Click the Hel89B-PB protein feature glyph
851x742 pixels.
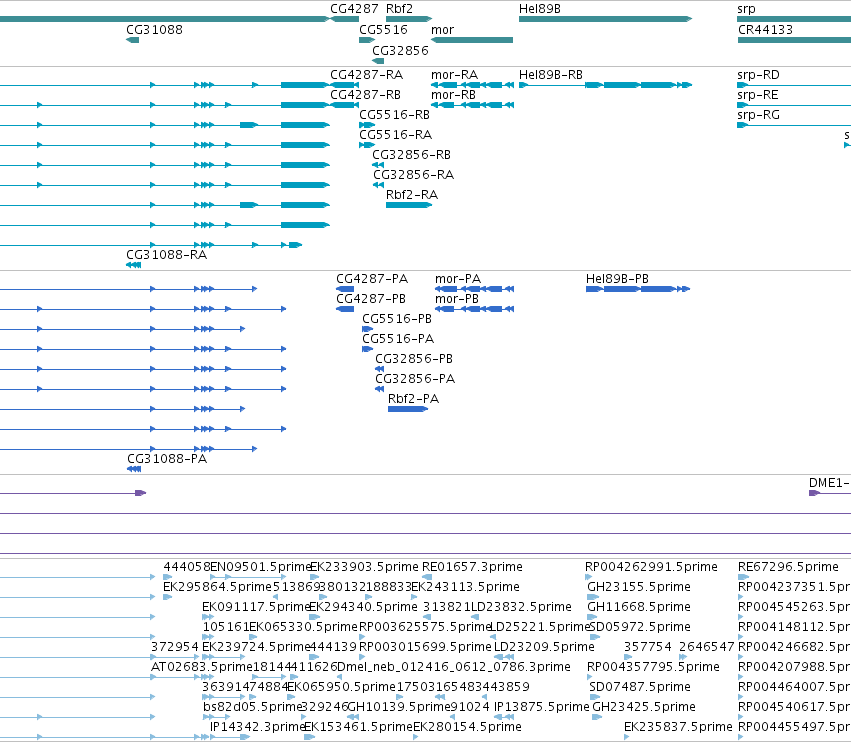click(x=638, y=289)
